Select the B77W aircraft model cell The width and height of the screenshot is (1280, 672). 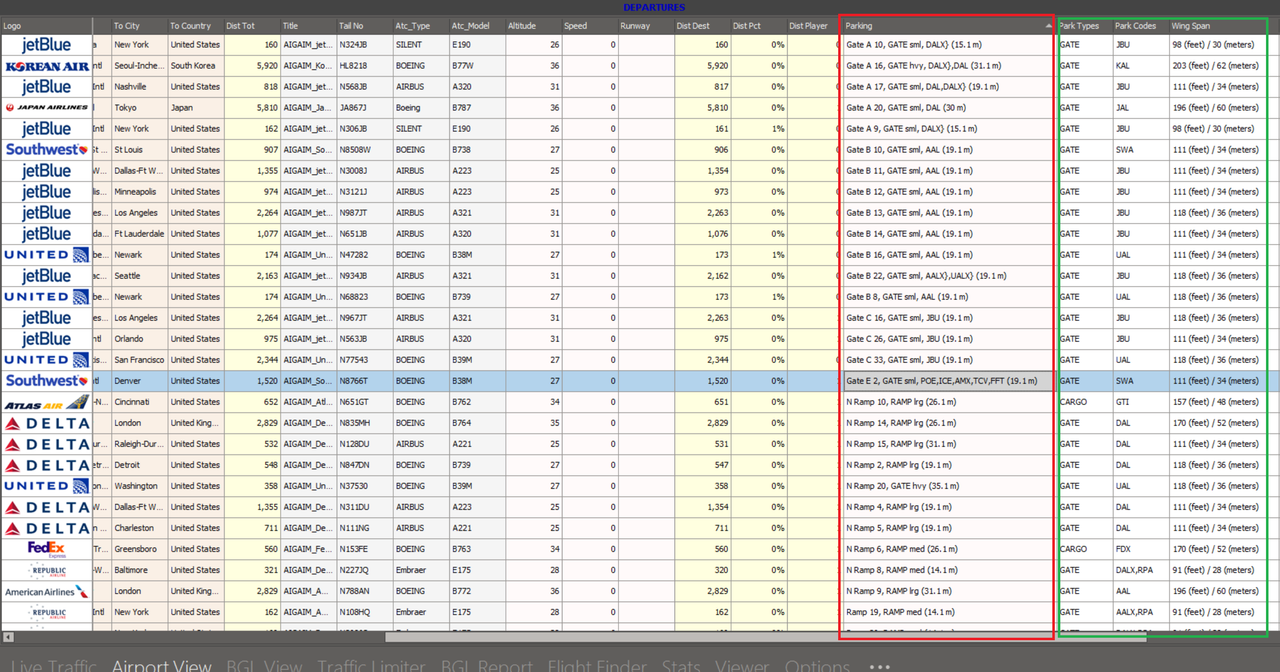[x=476, y=66]
